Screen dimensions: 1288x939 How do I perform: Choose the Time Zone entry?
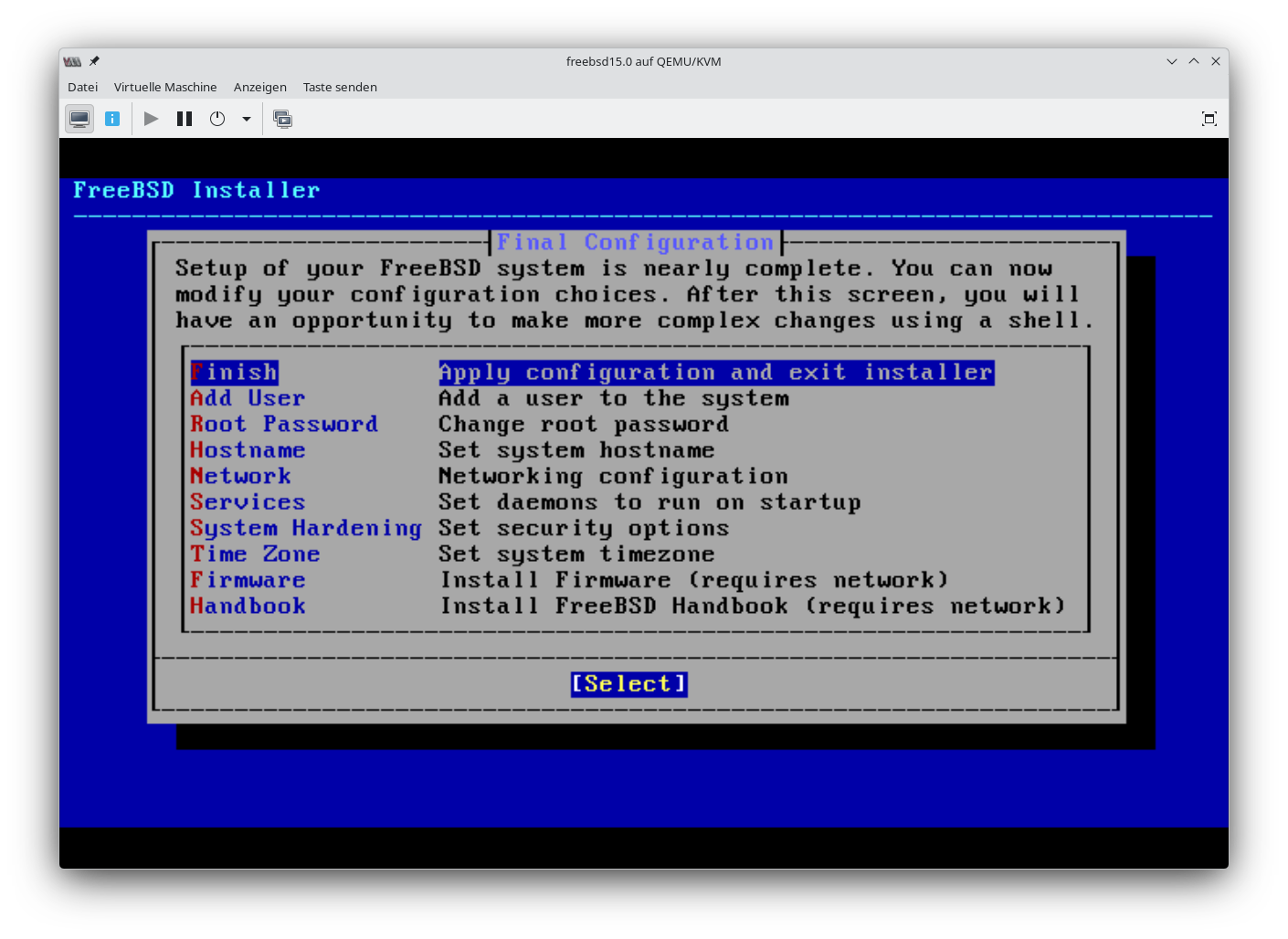pyautogui.click(x=255, y=554)
